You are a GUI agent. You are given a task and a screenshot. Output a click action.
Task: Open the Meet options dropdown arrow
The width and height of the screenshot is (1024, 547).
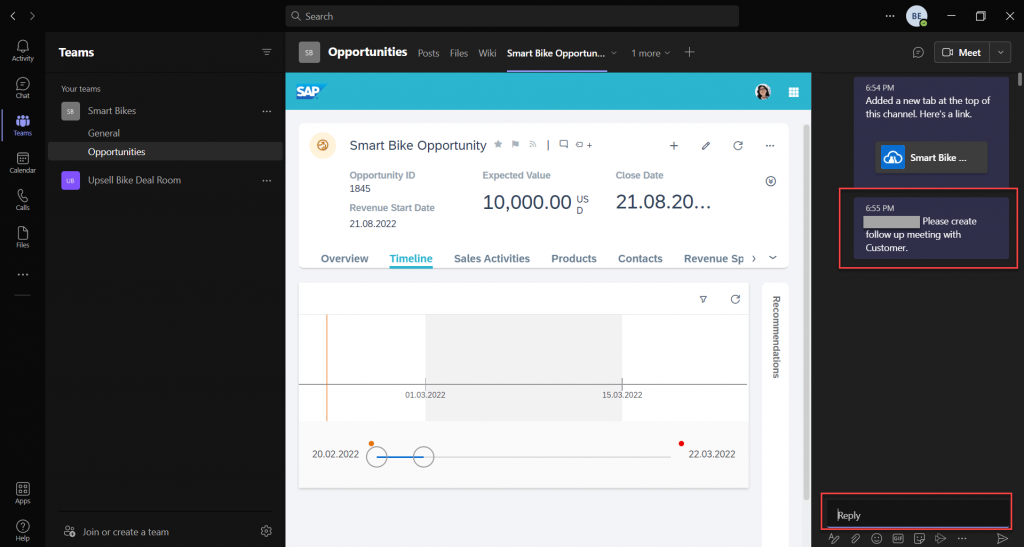point(1000,52)
